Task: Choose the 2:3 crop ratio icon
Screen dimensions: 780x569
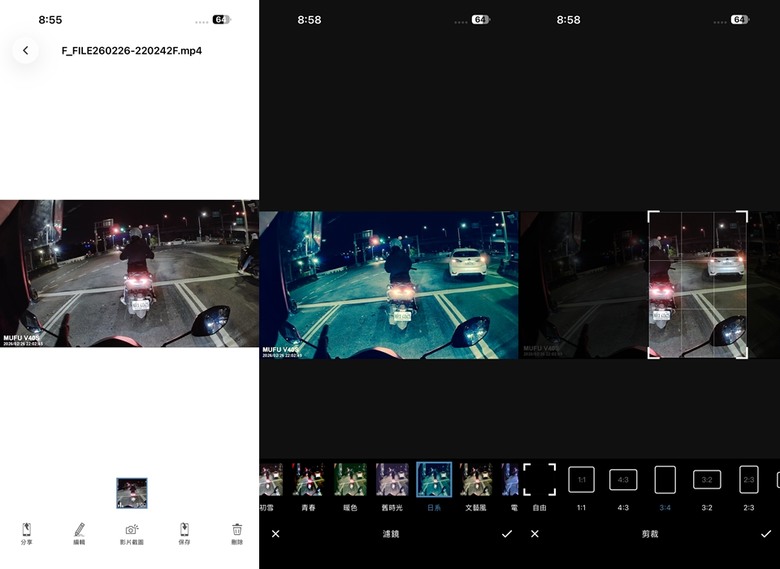Action: pyautogui.click(x=749, y=479)
